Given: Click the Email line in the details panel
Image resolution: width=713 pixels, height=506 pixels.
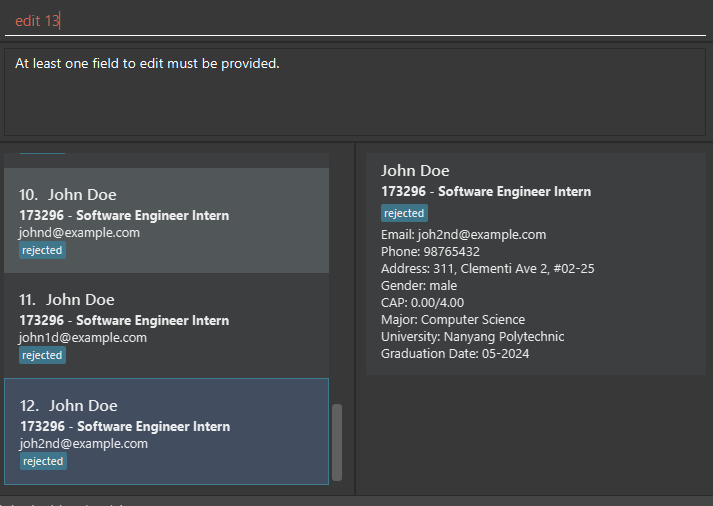Looking at the screenshot, I should 463,235.
